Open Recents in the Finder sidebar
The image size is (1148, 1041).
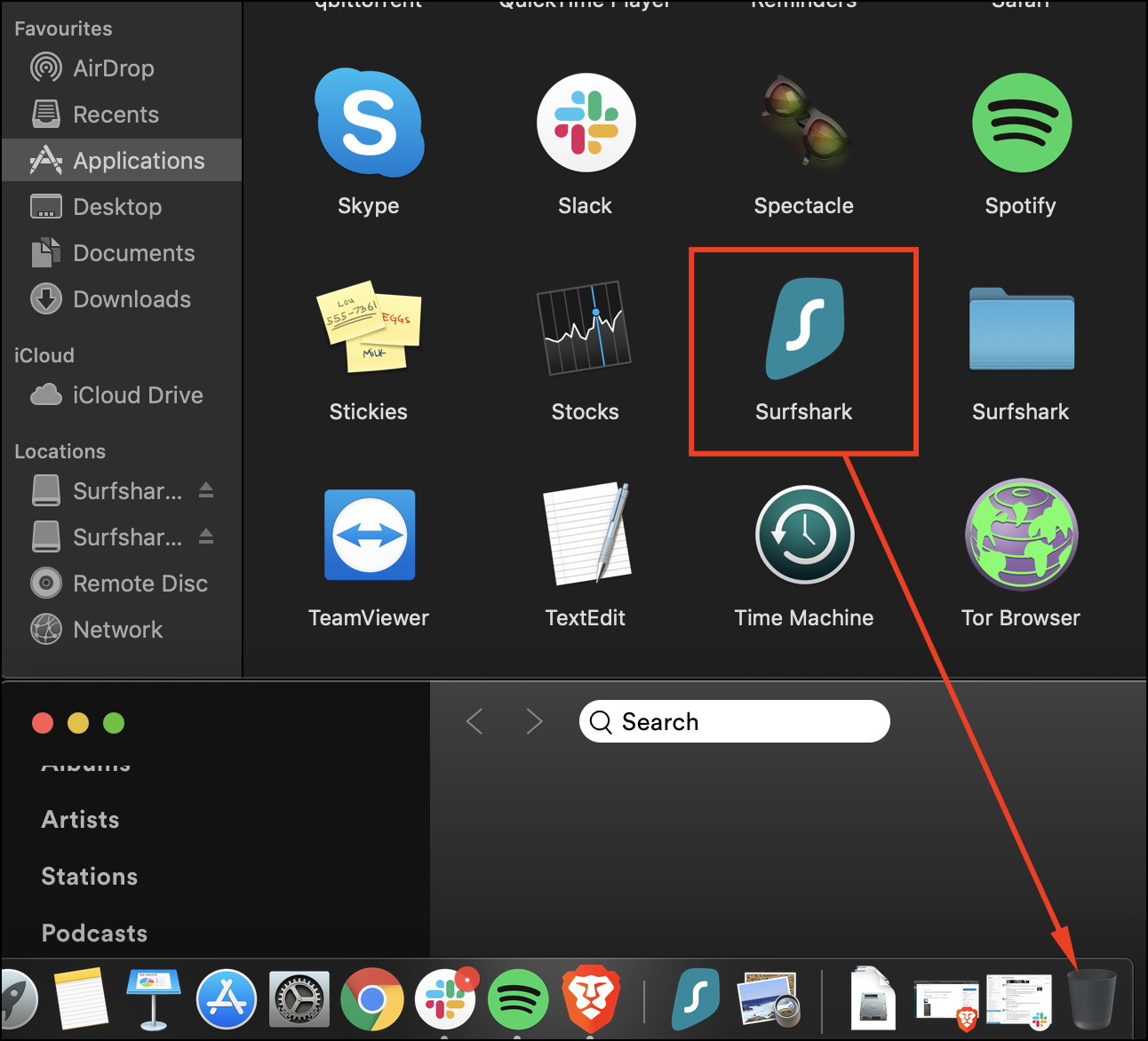(x=121, y=114)
